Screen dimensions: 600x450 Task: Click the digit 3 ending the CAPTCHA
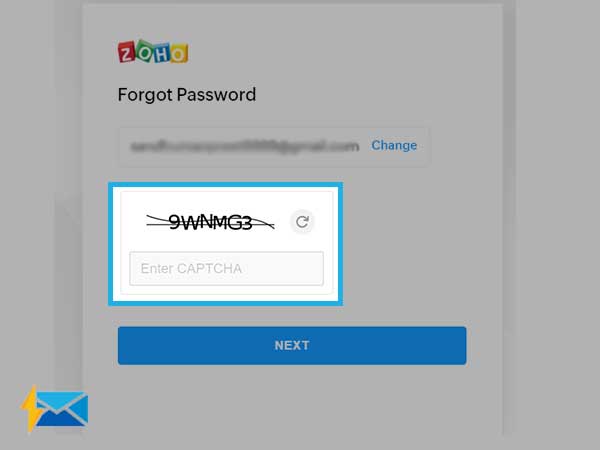(x=246, y=223)
